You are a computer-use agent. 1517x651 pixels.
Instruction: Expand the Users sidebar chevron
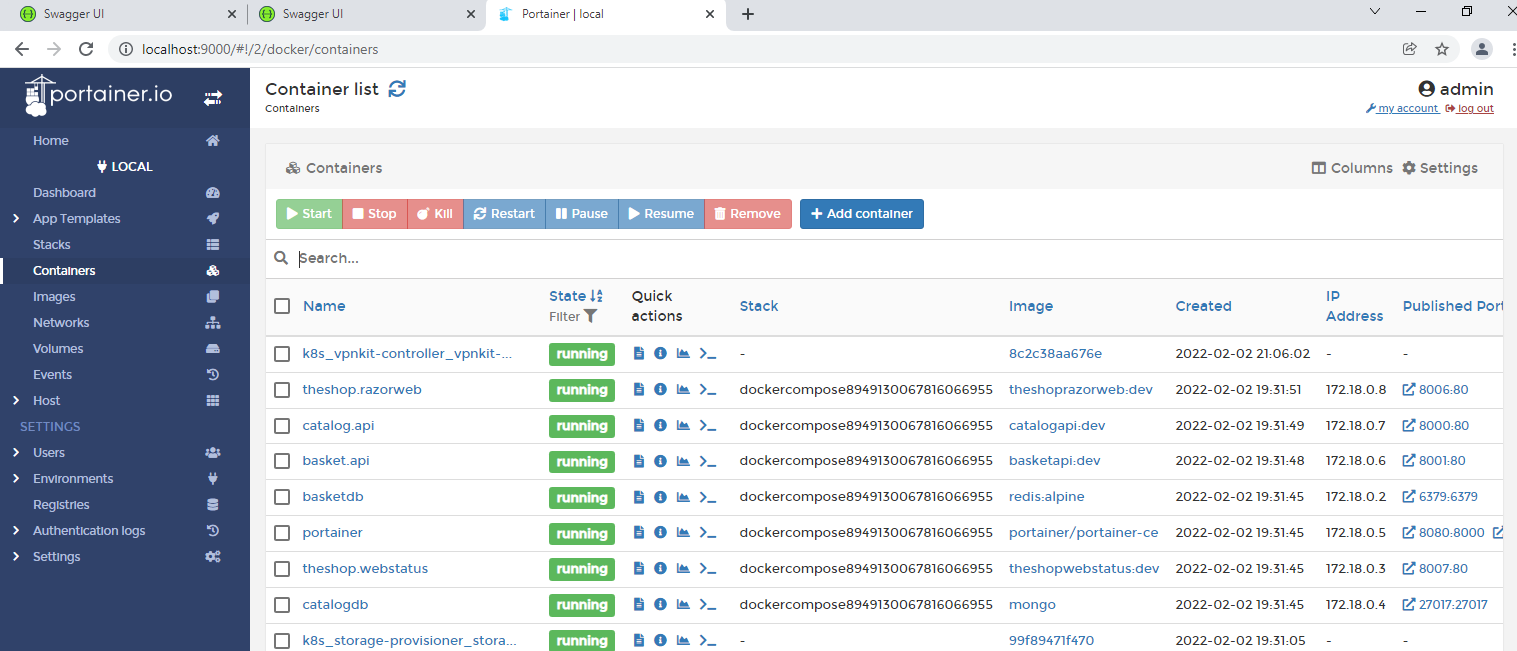pyautogui.click(x=16, y=453)
